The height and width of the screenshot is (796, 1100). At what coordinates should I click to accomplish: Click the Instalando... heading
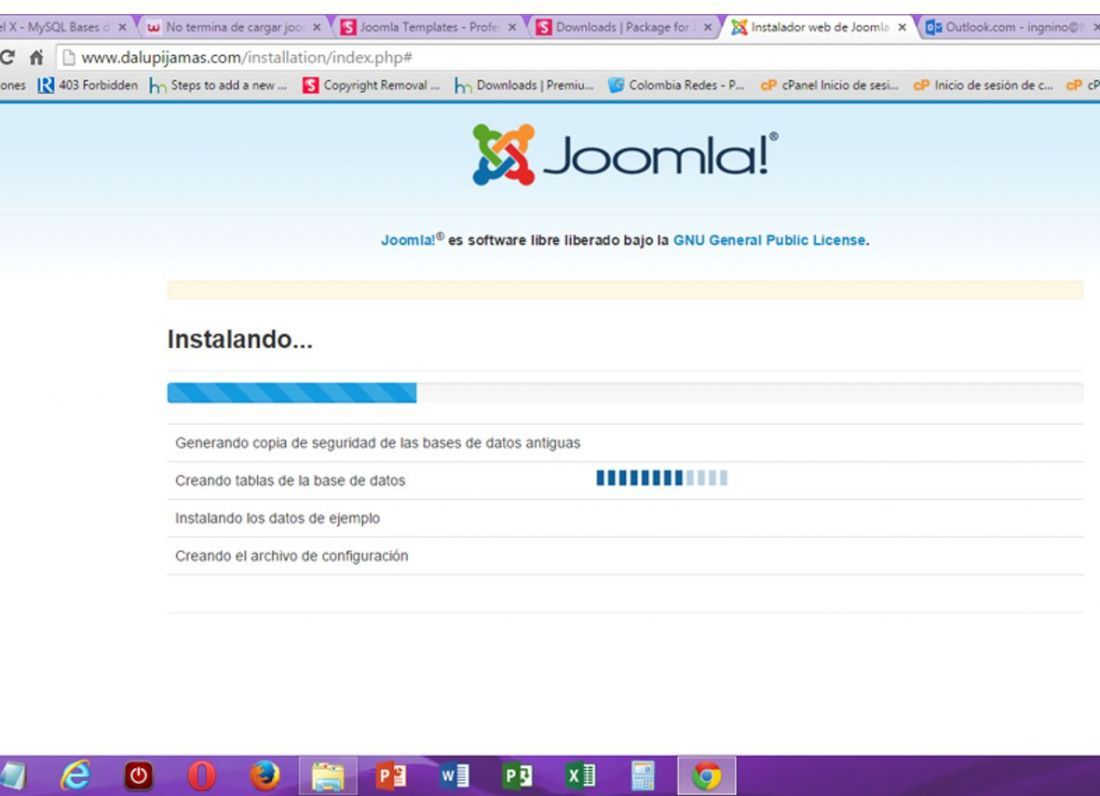tap(240, 339)
